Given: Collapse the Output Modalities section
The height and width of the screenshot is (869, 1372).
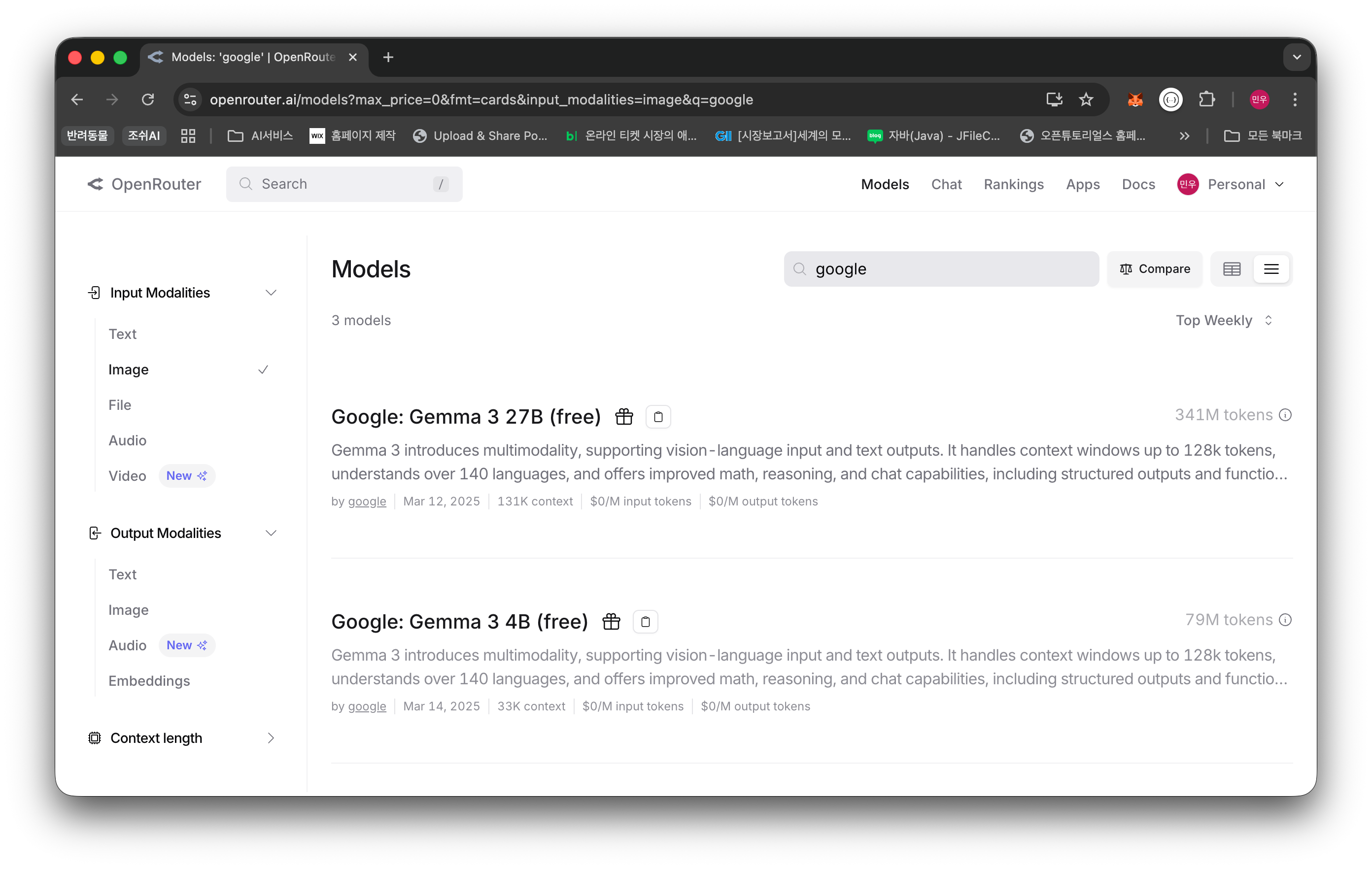Looking at the screenshot, I should pyautogui.click(x=271, y=533).
